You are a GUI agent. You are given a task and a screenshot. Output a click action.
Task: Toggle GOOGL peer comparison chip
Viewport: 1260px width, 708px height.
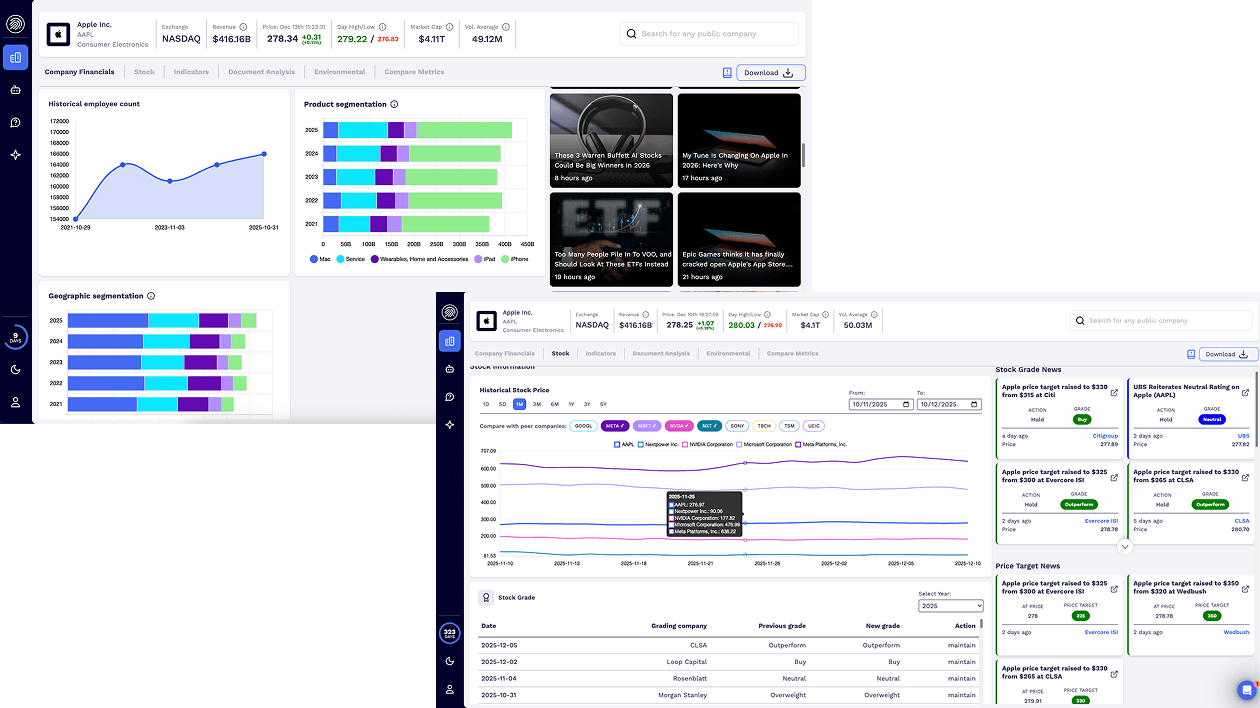point(583,426)
